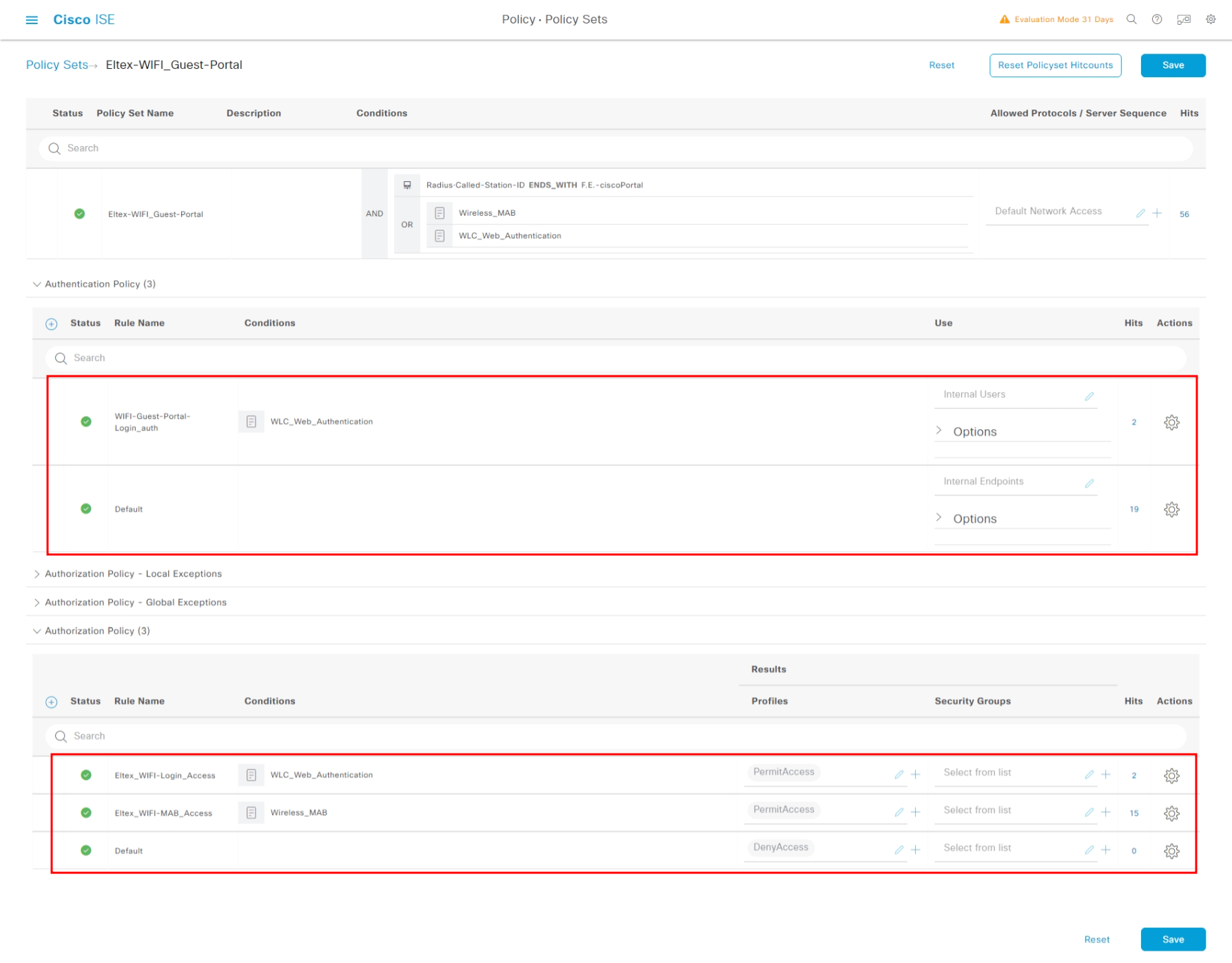Open actions gear for authorization Default rule

pos(1171,851)
